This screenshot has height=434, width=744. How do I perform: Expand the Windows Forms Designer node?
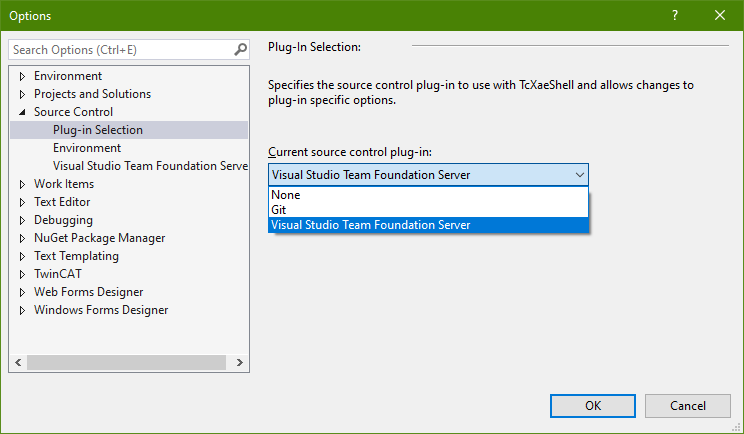pyautogui.click(x=22, y=310)
